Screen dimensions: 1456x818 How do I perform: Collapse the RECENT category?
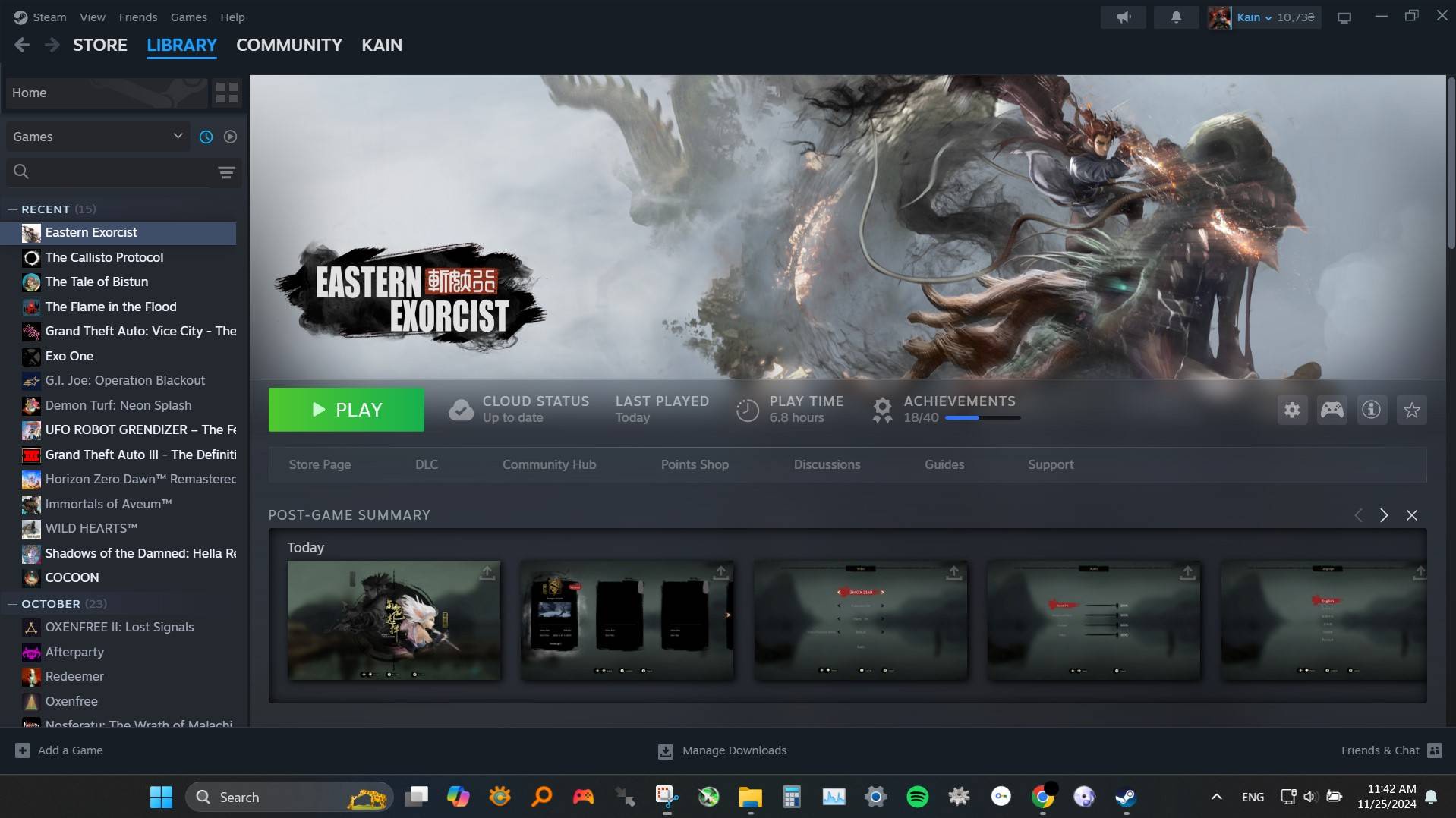coord(12,209)
